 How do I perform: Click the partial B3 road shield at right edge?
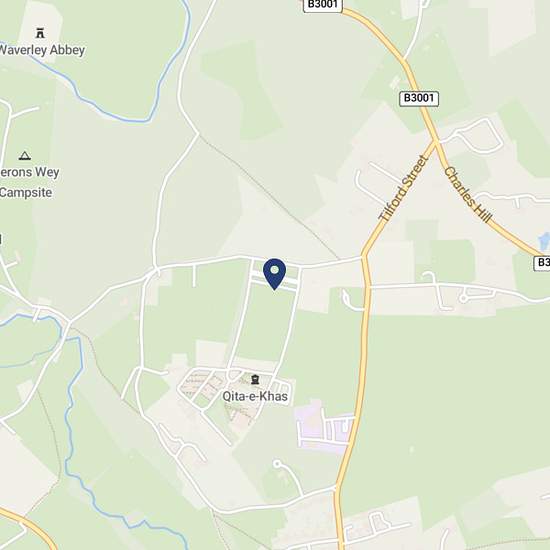point(542,262)
